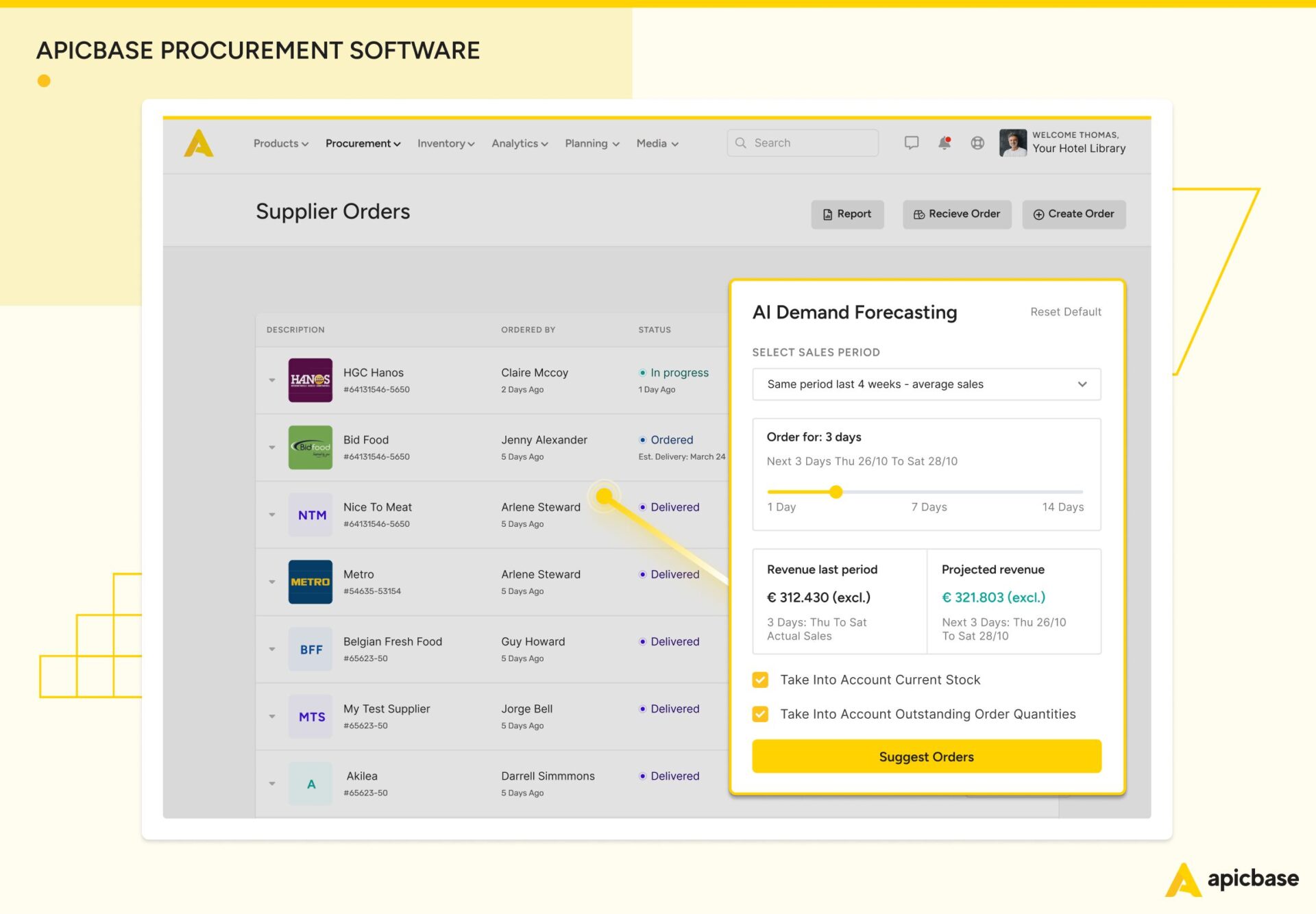Click Reset Default link
Image resolution: width=1316 pixels, height=914 pixels.
(x=1066, y=312)
